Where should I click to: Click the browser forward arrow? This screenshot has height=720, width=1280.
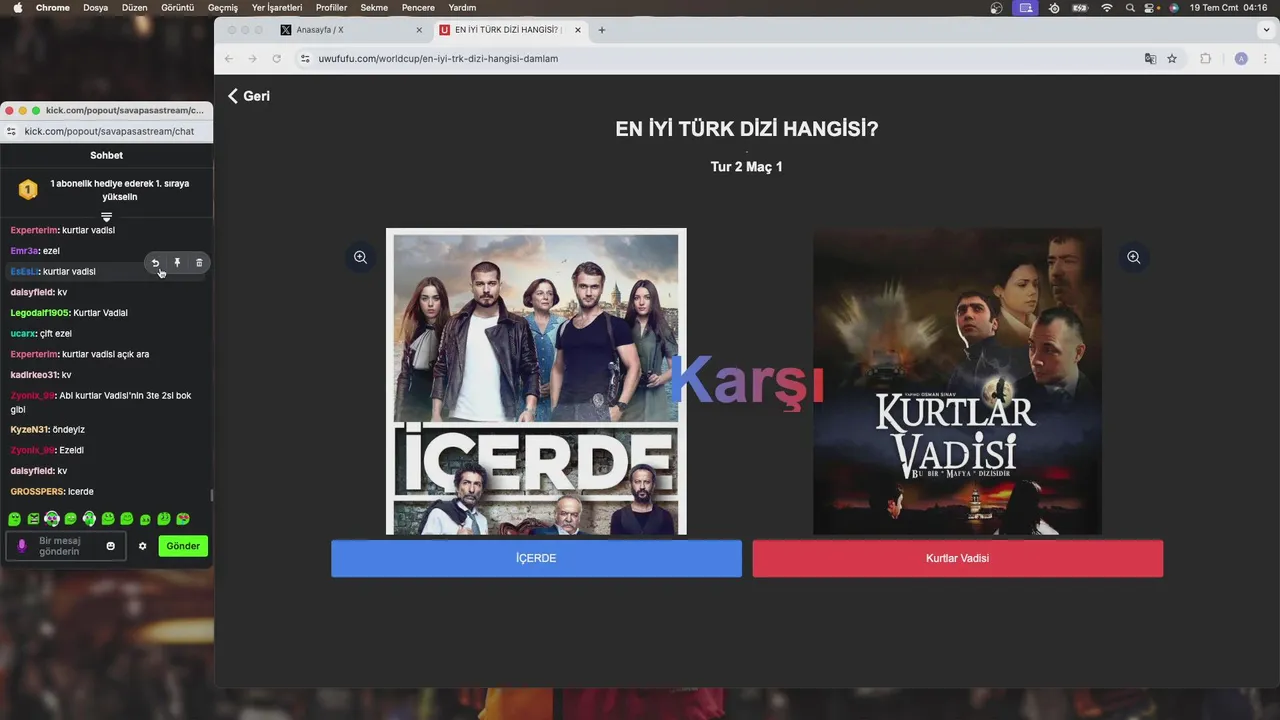point(252,59)
